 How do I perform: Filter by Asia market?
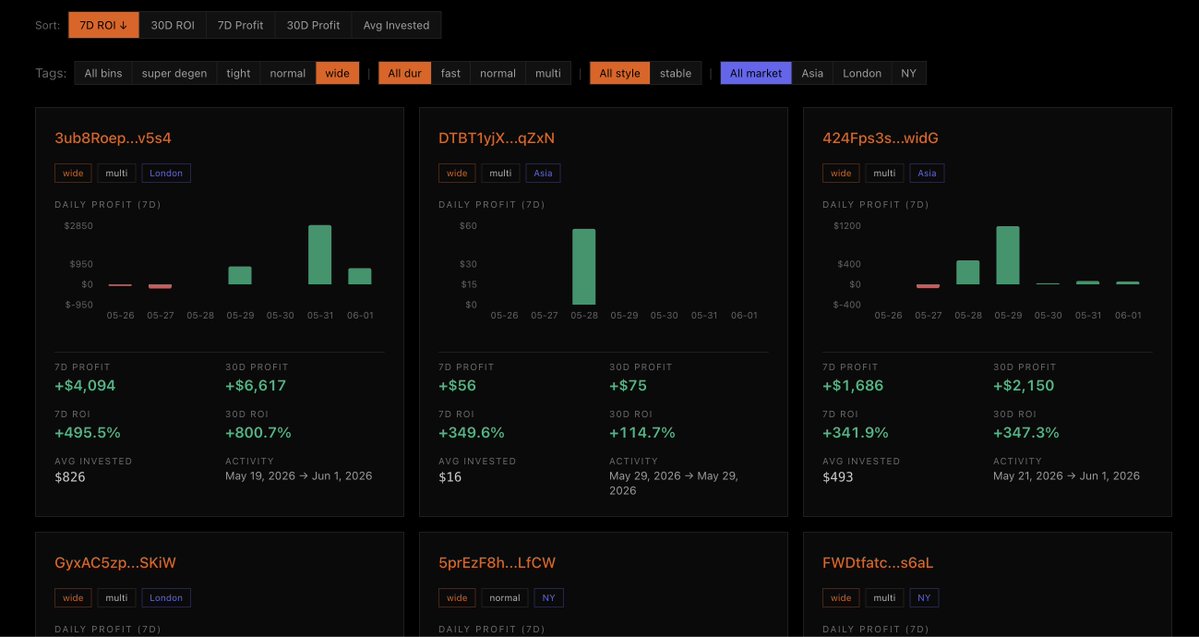point(812,73)
